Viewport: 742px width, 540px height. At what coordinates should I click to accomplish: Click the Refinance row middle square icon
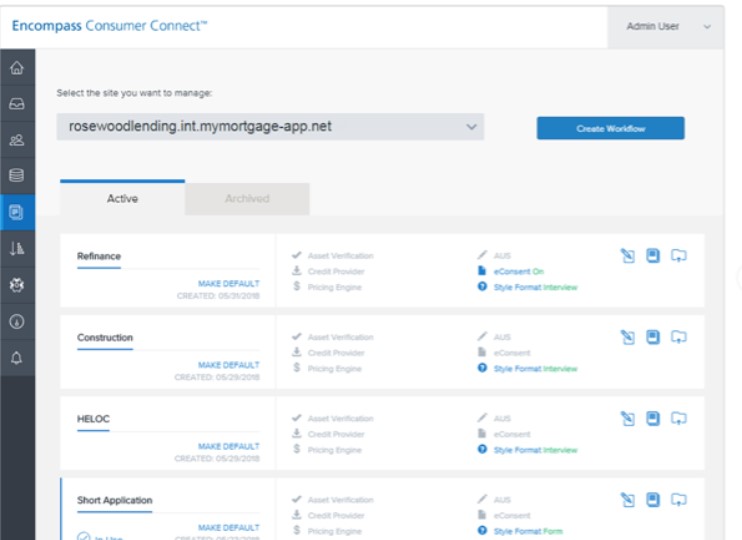(653, 256)
